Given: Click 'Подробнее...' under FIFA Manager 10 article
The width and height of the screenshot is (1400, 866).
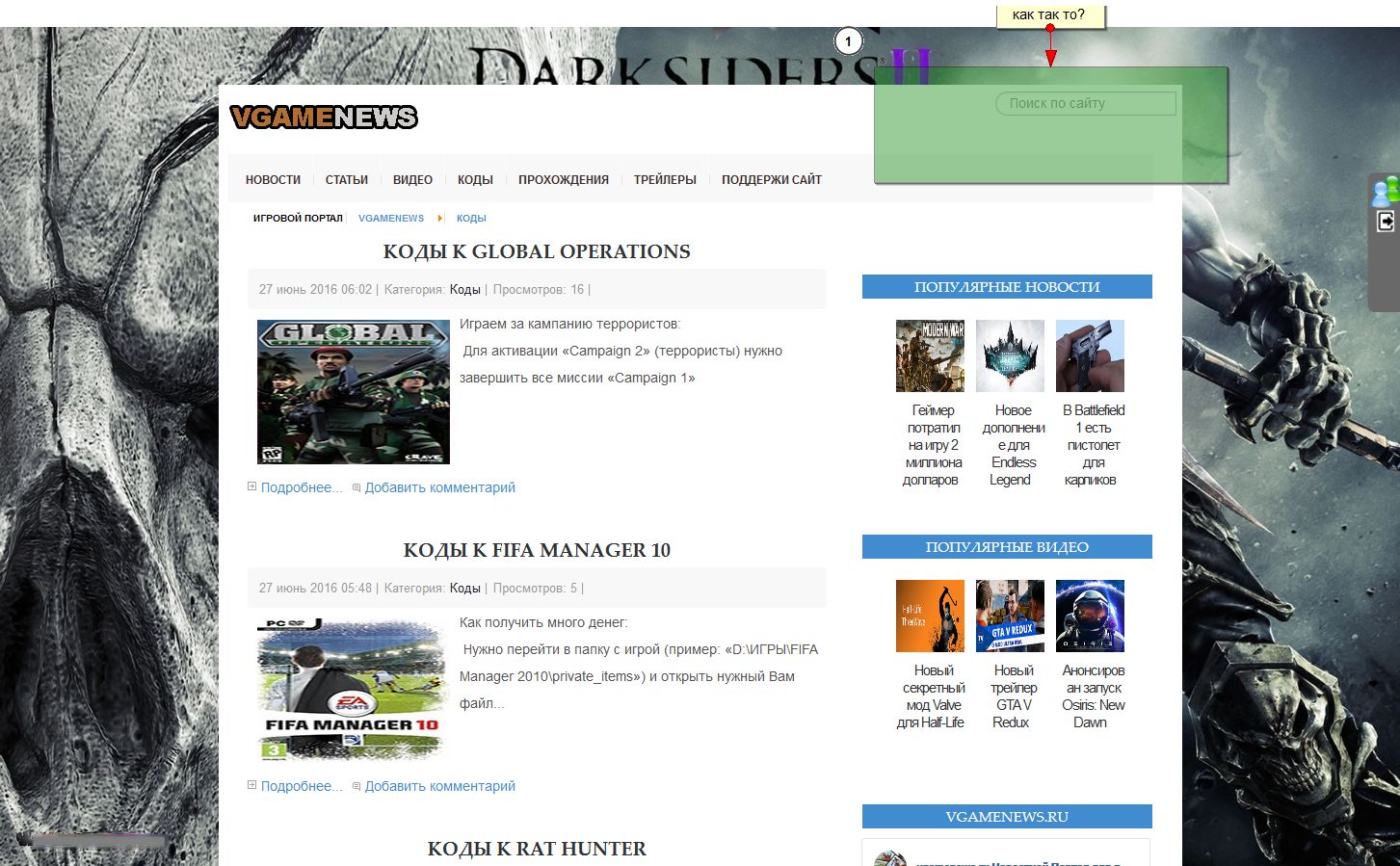Looking at the screenshot, I should point(302,786).
